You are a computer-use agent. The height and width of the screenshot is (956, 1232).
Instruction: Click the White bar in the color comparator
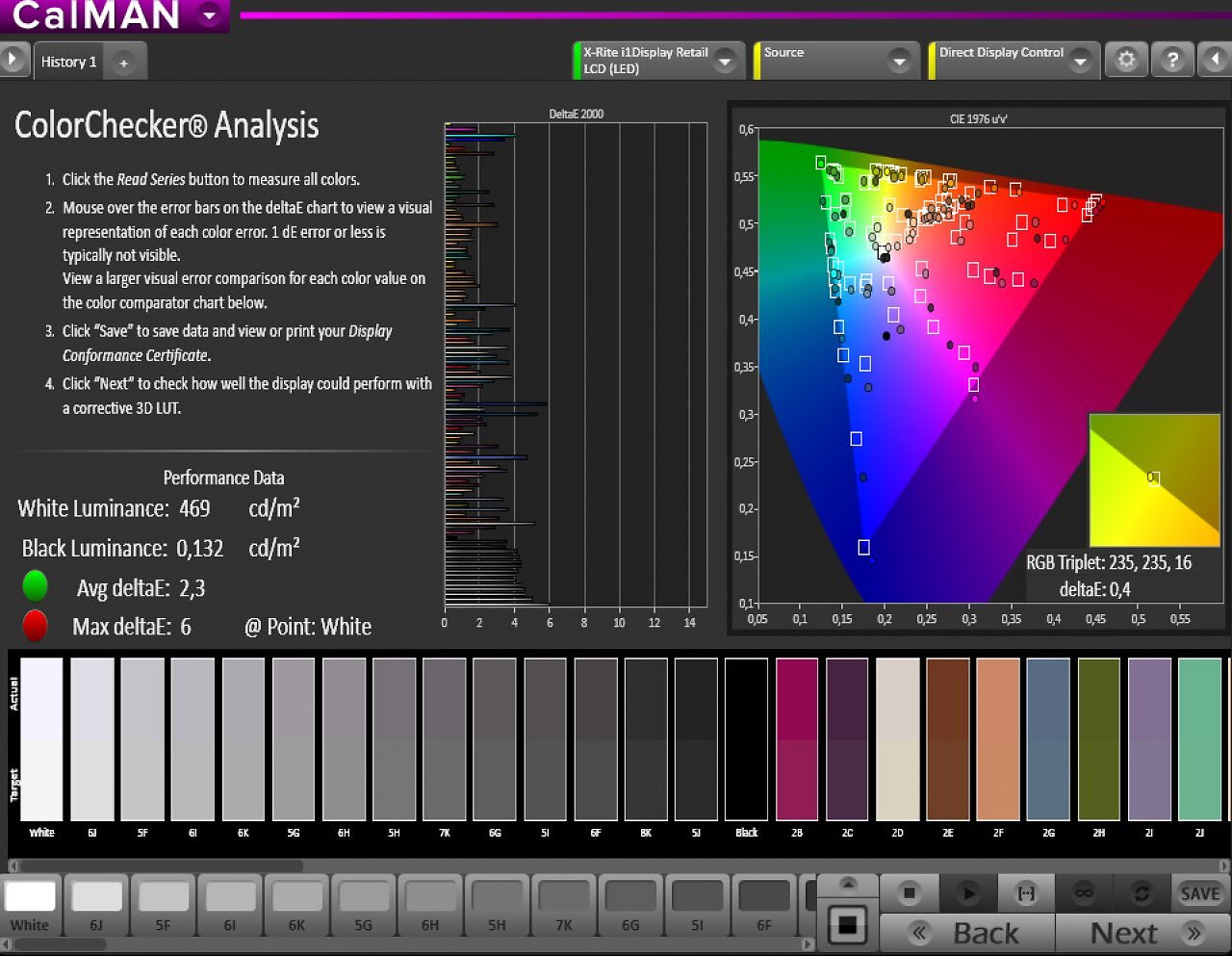(41, 739)
